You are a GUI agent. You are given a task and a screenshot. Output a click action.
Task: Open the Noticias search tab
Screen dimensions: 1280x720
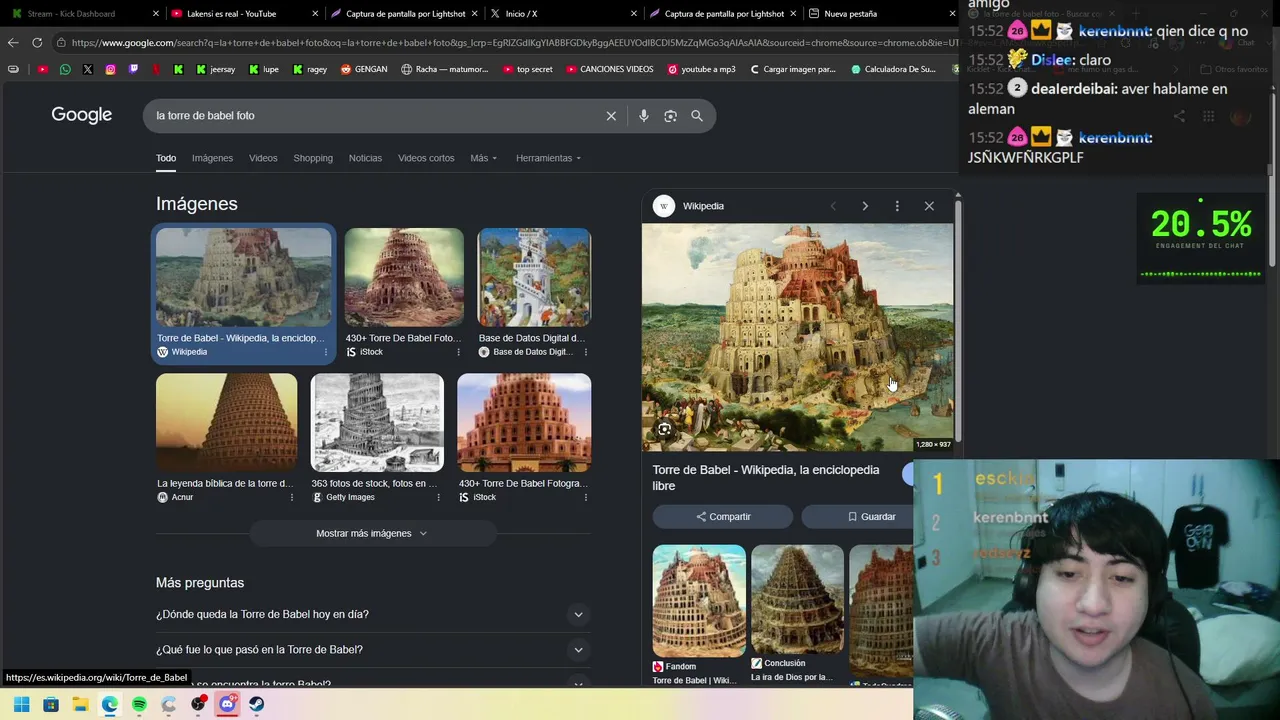[x=365, y=158]
